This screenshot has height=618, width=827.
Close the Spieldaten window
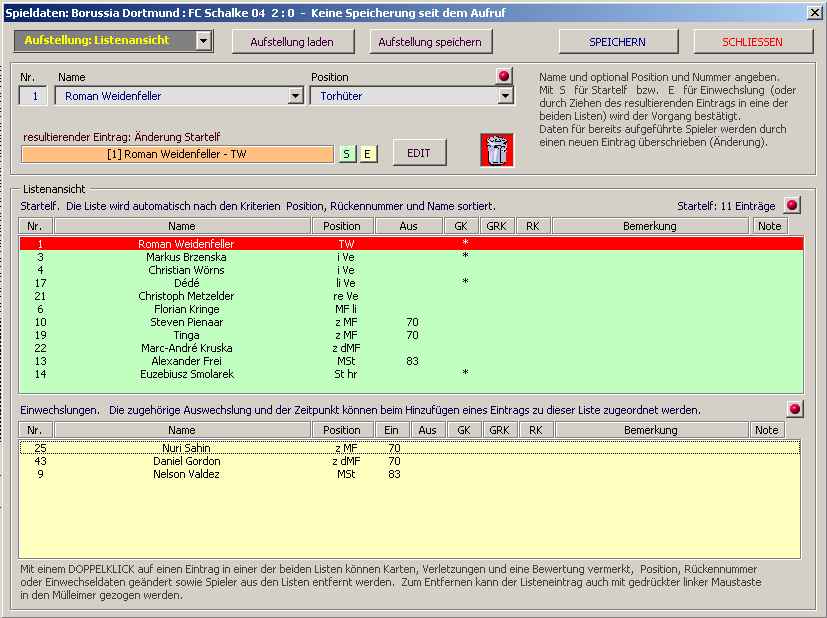tap(814, 12)
